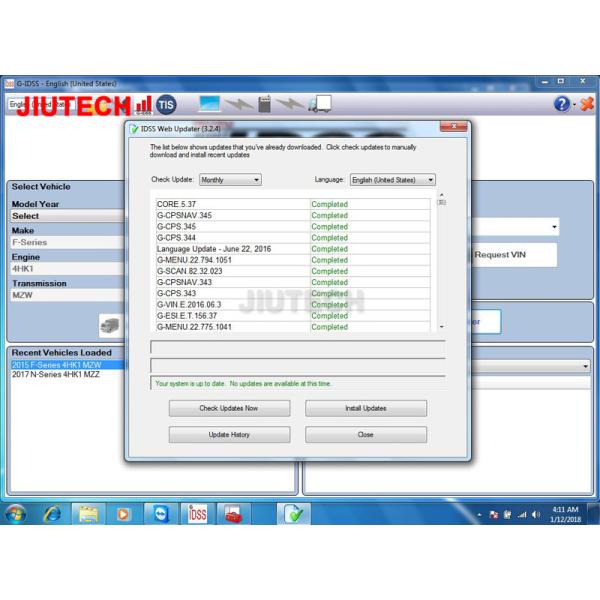This screenshot has width=600, height=600.
Task: Open the Language English (United States) dropdown
Action: 393,180
